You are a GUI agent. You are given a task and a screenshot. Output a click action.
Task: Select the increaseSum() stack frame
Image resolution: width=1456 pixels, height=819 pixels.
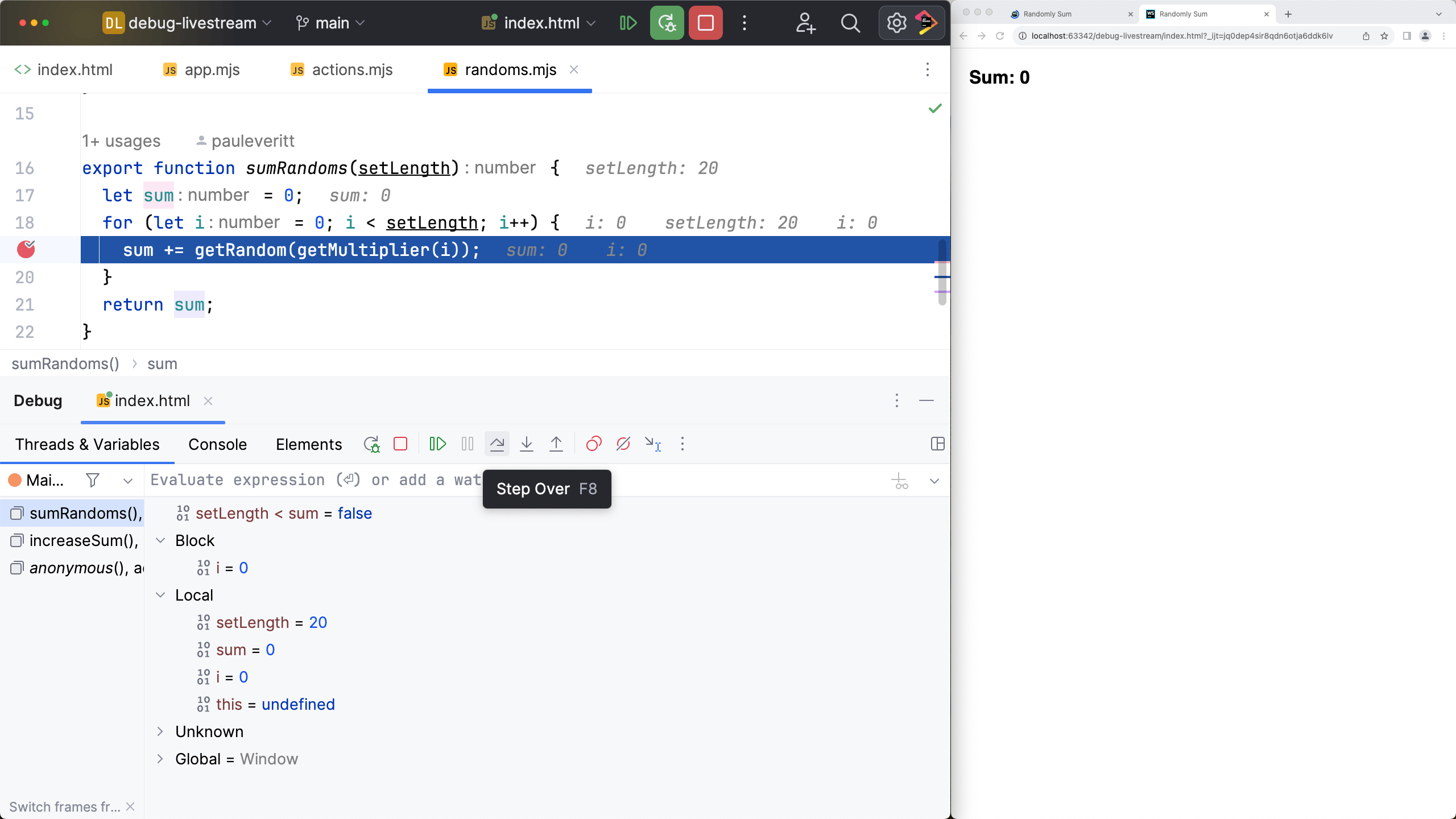tap(83, 540)
